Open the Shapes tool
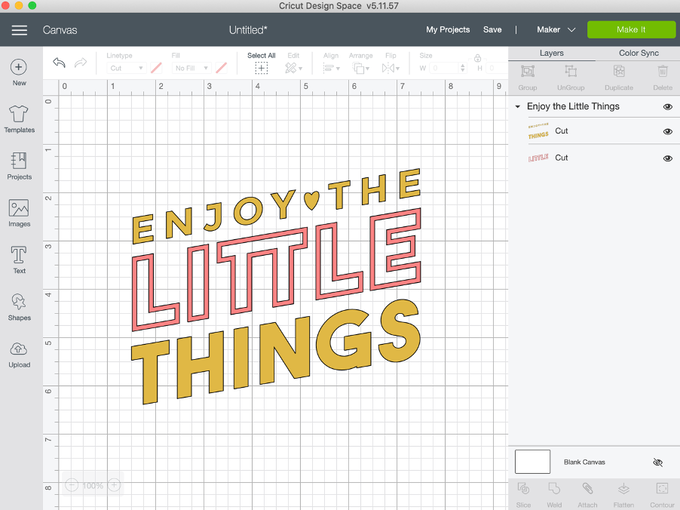The width and height of the screenshot is (680, 510). click(19, 306)
